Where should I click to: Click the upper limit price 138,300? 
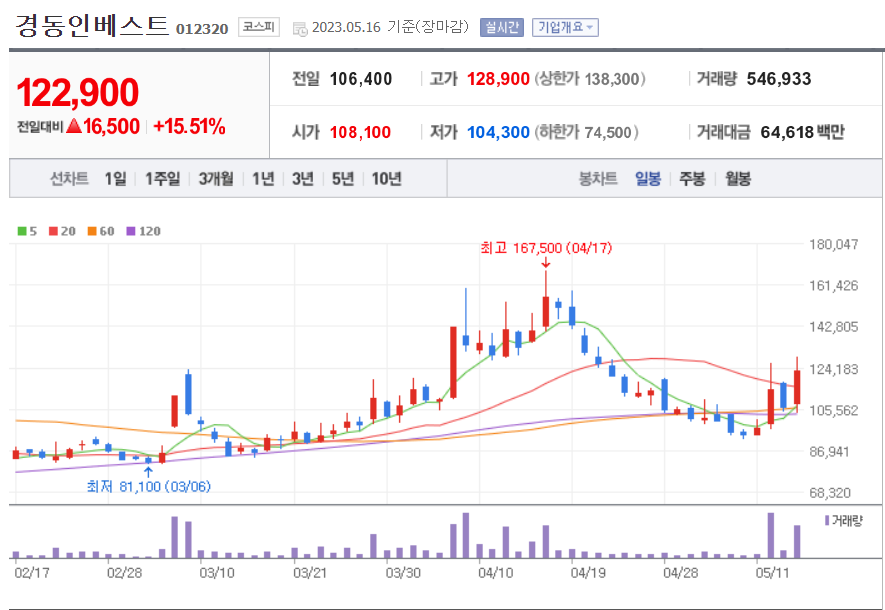[612, 78]
